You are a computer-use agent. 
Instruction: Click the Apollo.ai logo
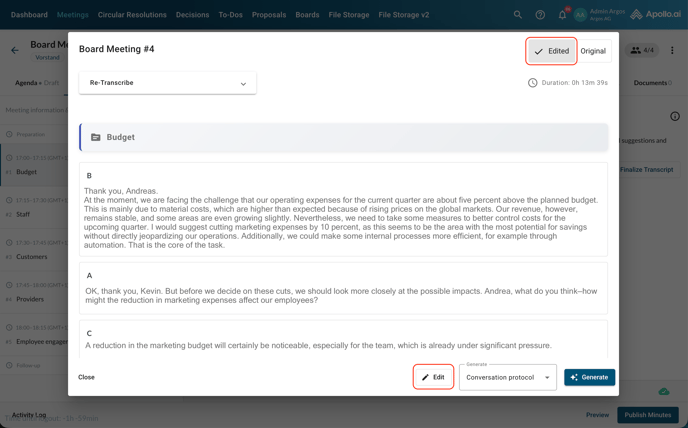coord(656,15)
